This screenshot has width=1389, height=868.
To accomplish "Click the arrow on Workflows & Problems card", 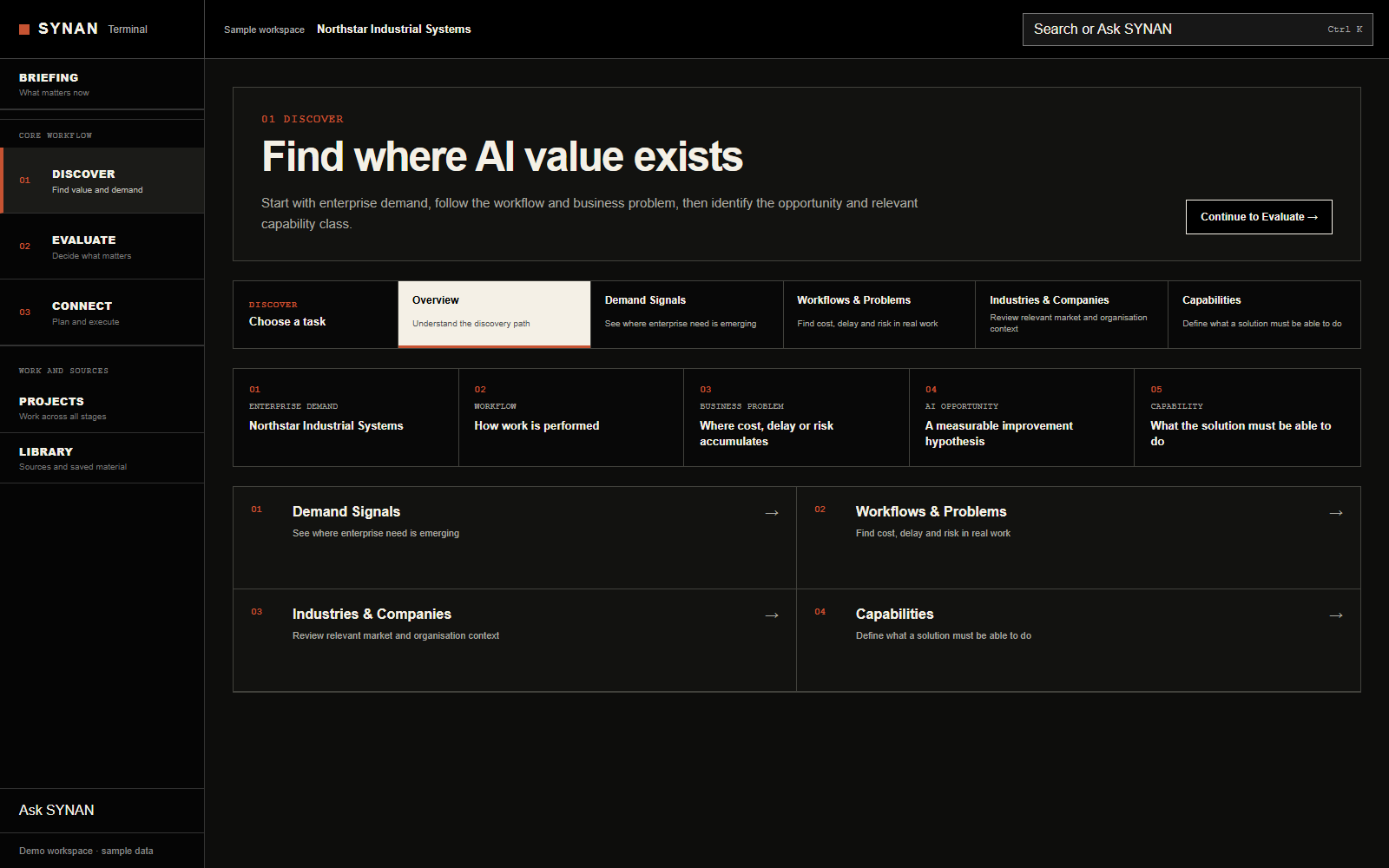I will [x=1336, y=513].
